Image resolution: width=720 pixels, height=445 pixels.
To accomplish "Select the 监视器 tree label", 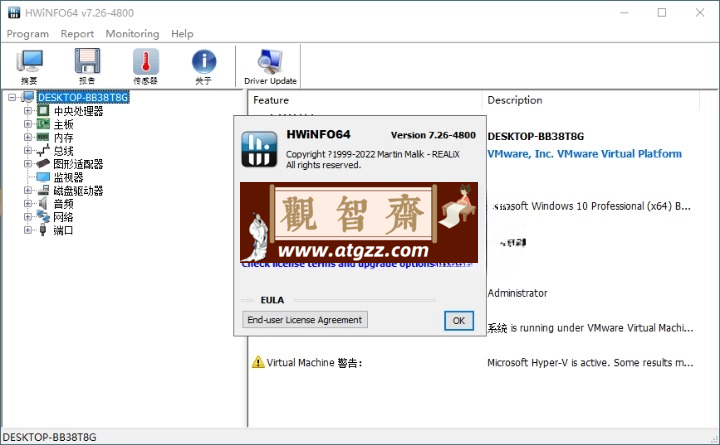I will pos(68,177).
